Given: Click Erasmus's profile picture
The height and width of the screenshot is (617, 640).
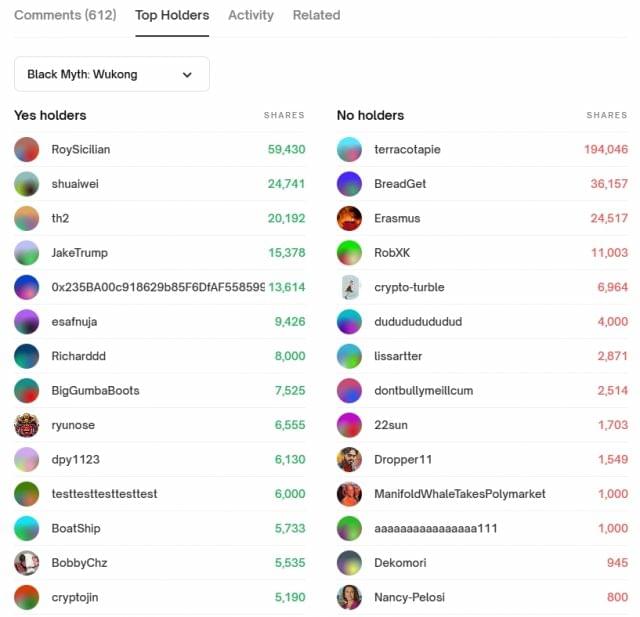Looking at the screenshot, I should [x=350, y=218].
